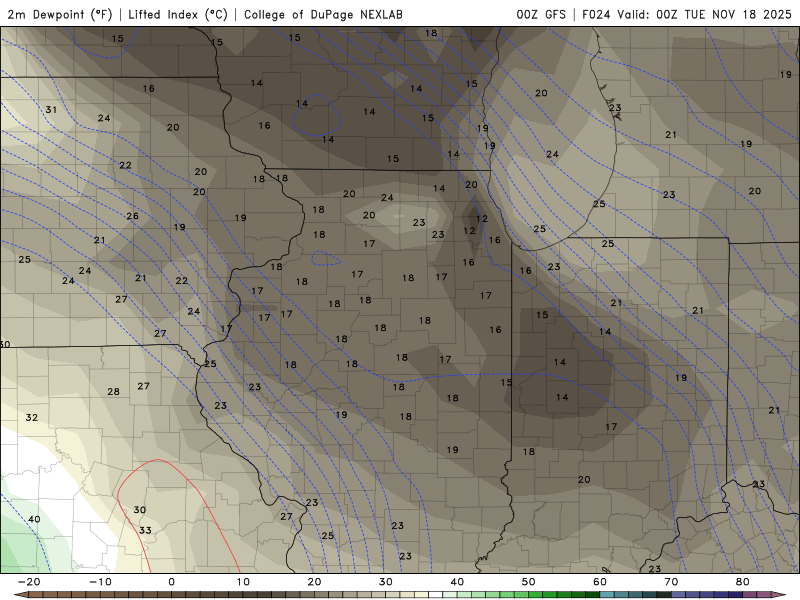
Task: Click the dewpoint value 31 on the map
Action: click(51, 110)
